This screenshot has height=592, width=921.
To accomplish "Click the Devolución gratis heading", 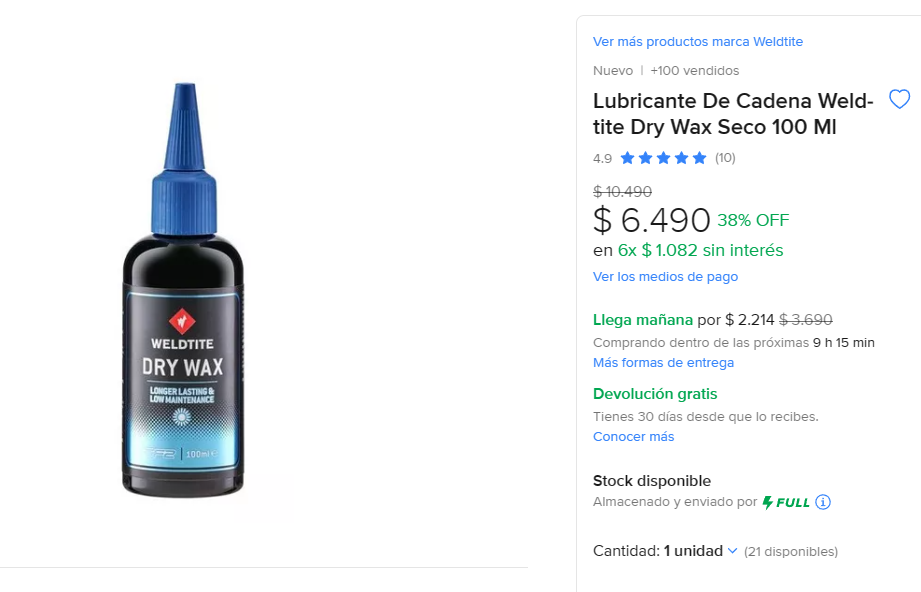I will pyautogui.click(x=655, y=394).
